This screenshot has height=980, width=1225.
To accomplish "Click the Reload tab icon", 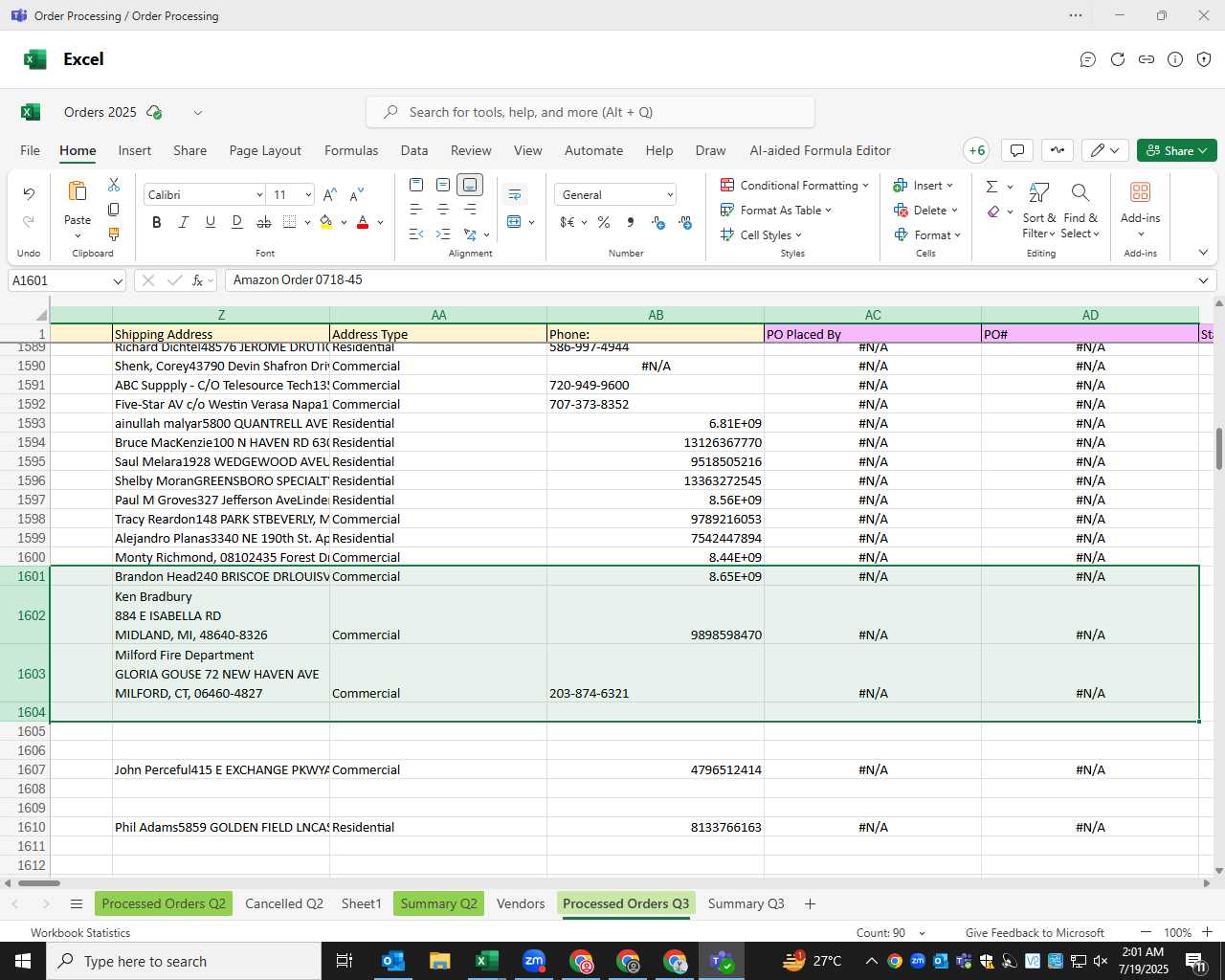I will 1117,59.
